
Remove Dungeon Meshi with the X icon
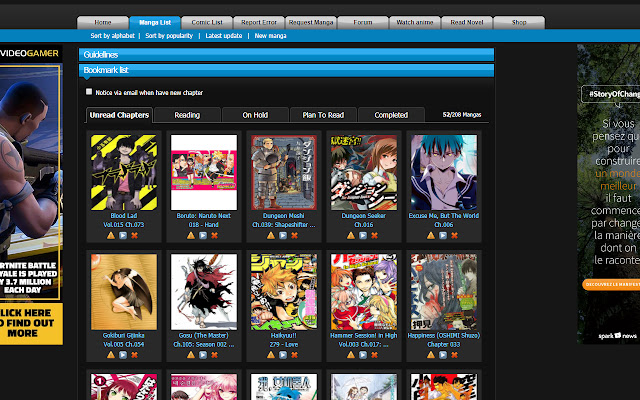click(x=294, y=236)
